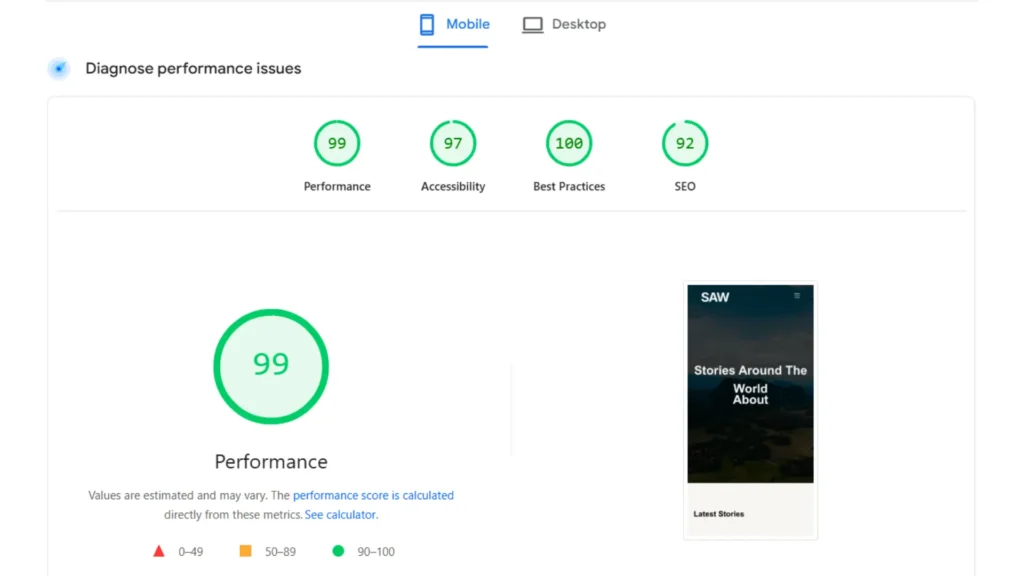The height and width of the screenshot is (576, 1024).
Task: Click the red triangle 0–49 legend icon
Action: (x=159, y=551)
